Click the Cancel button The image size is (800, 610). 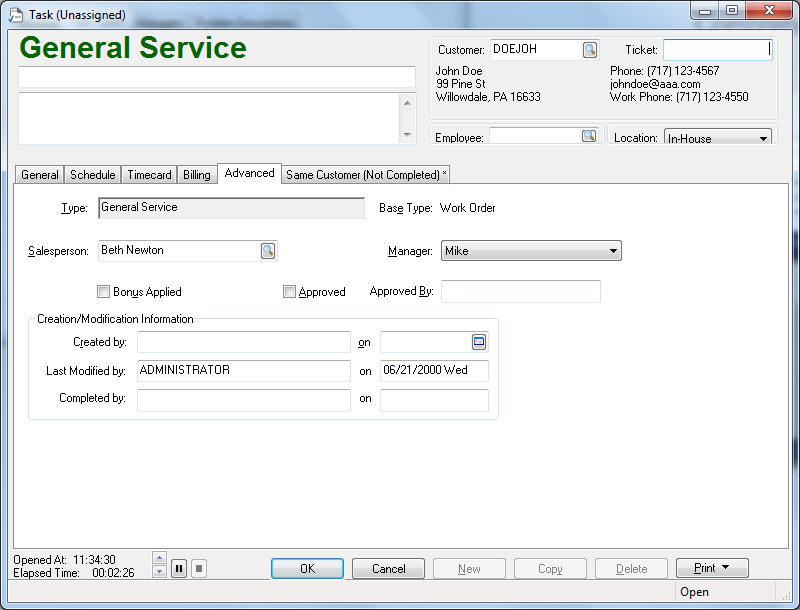388,568
